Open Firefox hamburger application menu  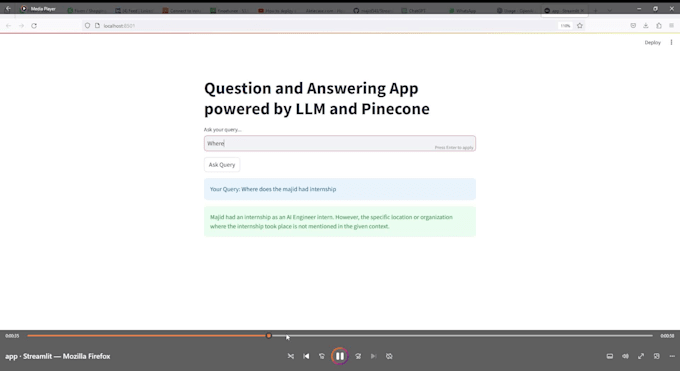(671, 26)
